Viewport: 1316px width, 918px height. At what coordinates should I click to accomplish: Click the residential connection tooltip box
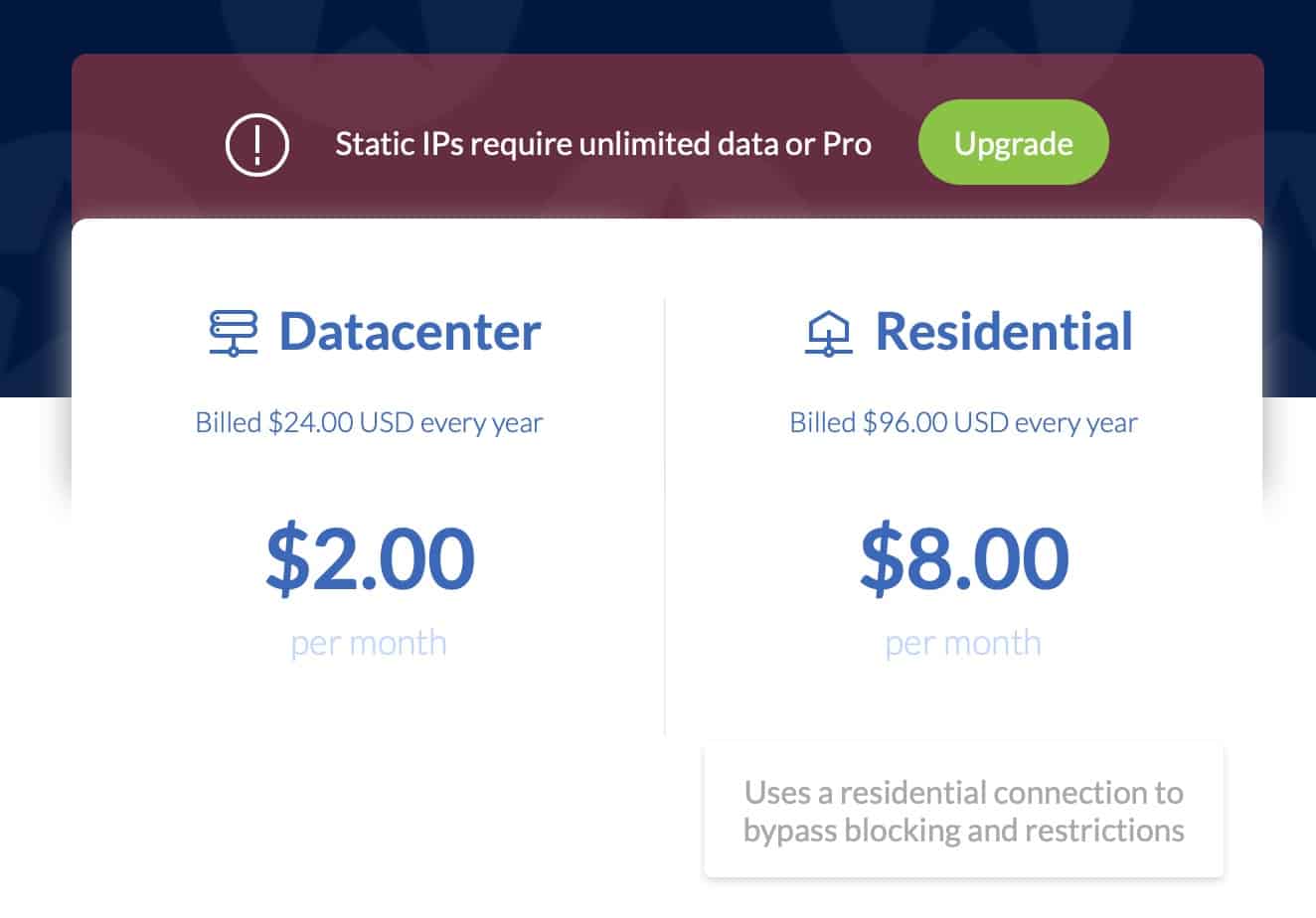coord(963,811)
